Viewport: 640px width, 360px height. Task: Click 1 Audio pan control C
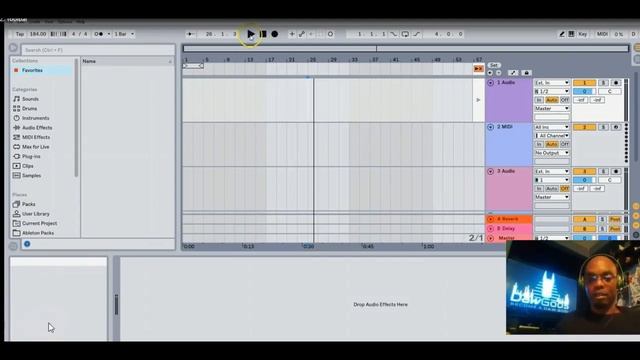coord(610,91)
